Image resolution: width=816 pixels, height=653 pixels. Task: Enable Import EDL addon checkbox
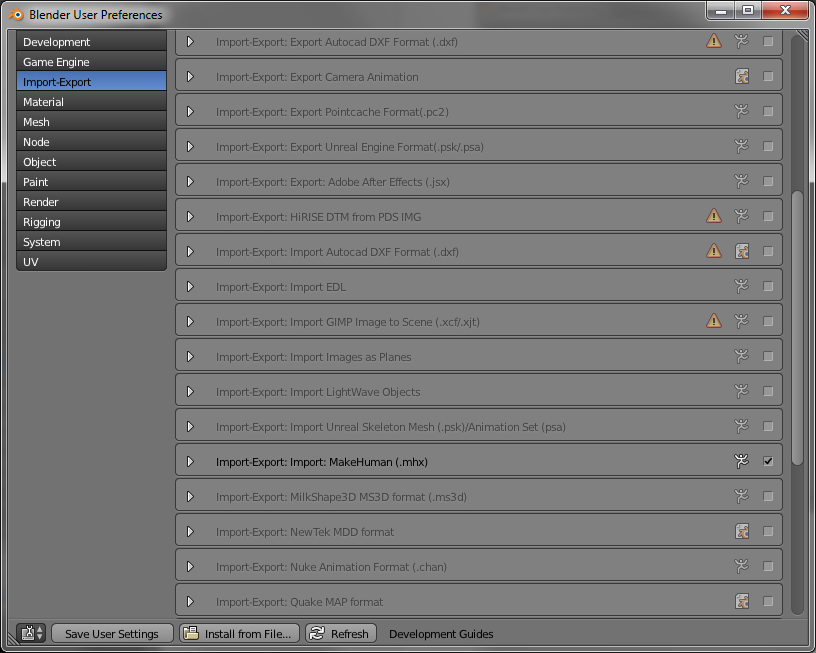tap(768, 286)
